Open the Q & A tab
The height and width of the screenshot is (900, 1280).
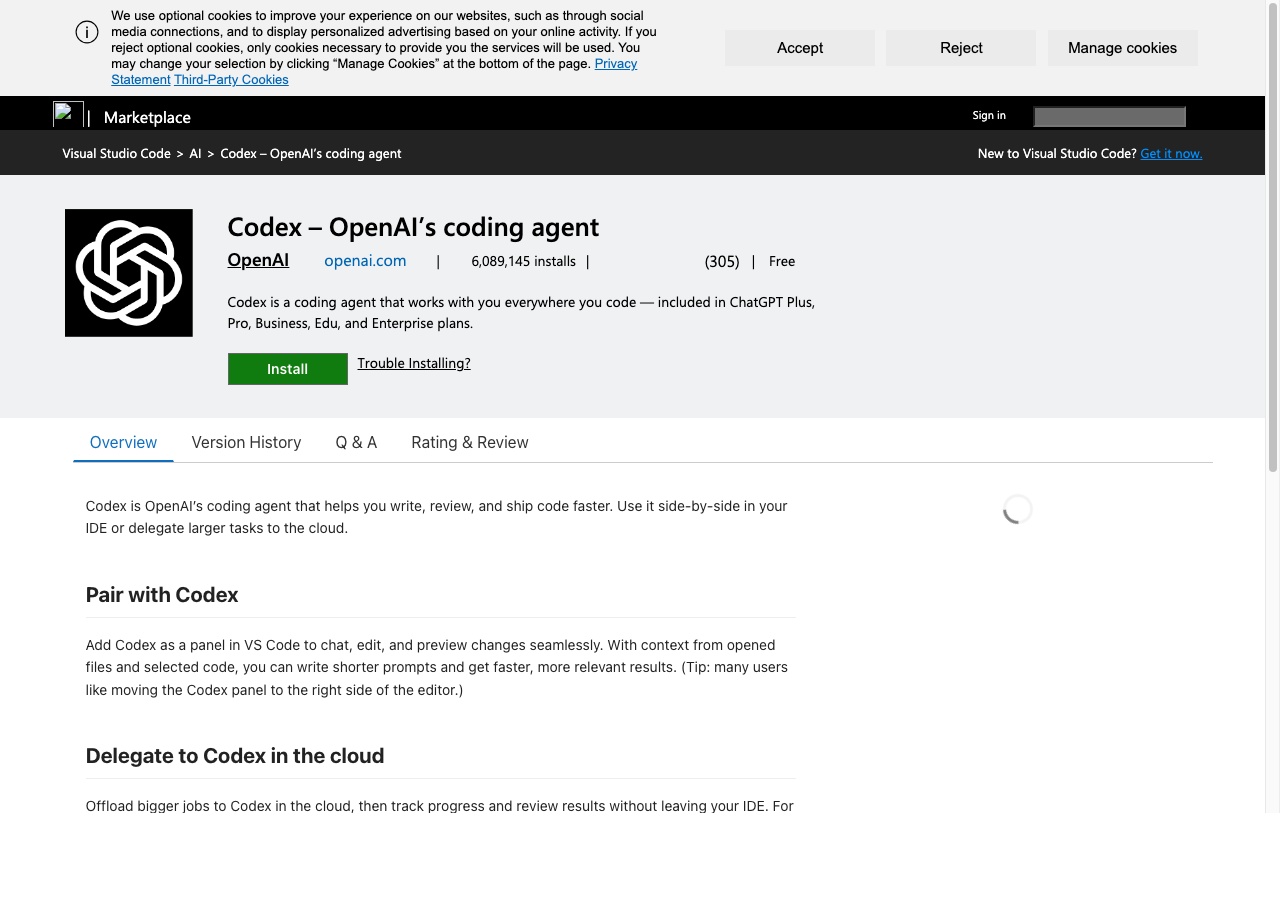[356, 442]
